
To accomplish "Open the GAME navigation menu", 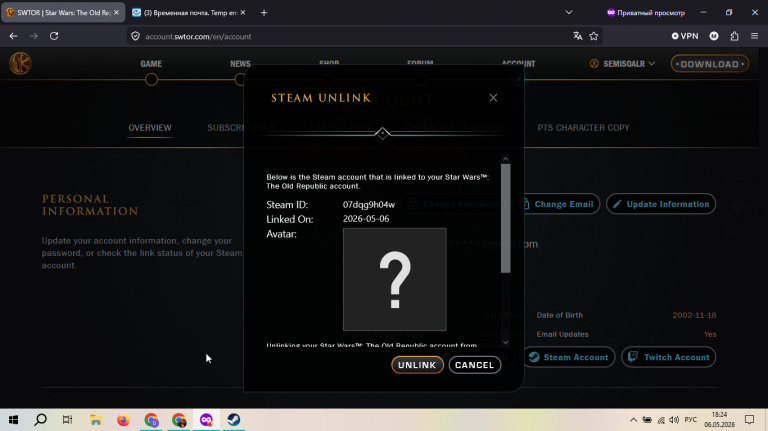I will [151, 64].
